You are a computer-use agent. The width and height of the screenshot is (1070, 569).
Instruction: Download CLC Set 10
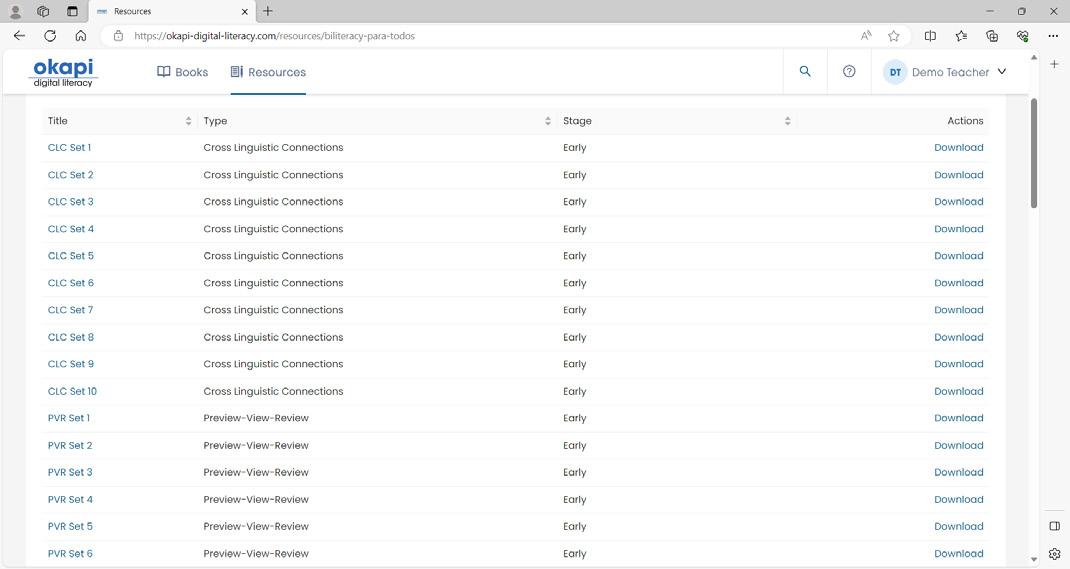pyautogui.click(x=959, y=391)
